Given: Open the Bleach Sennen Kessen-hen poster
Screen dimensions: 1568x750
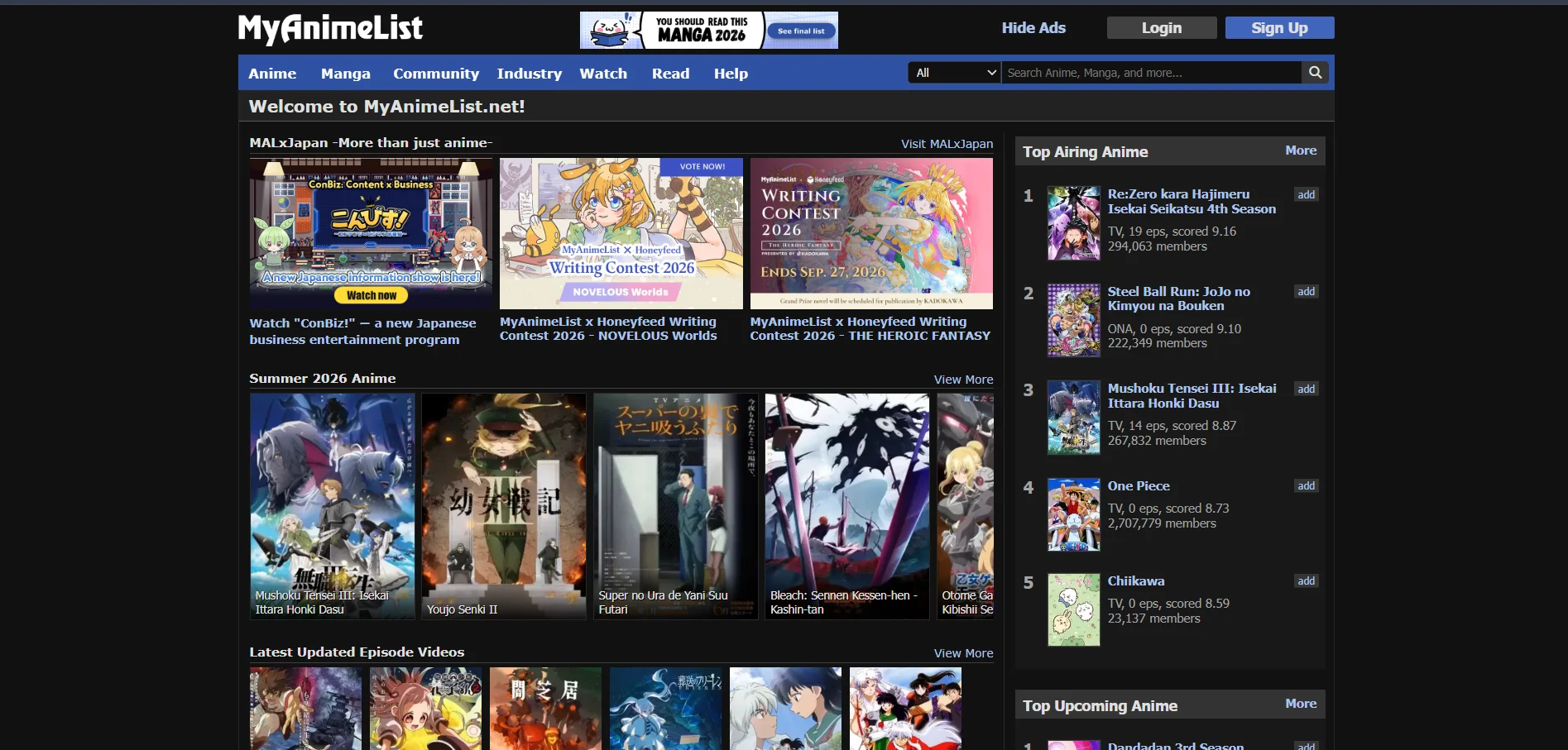Looking at the screenshot, I should click(847, 506).
